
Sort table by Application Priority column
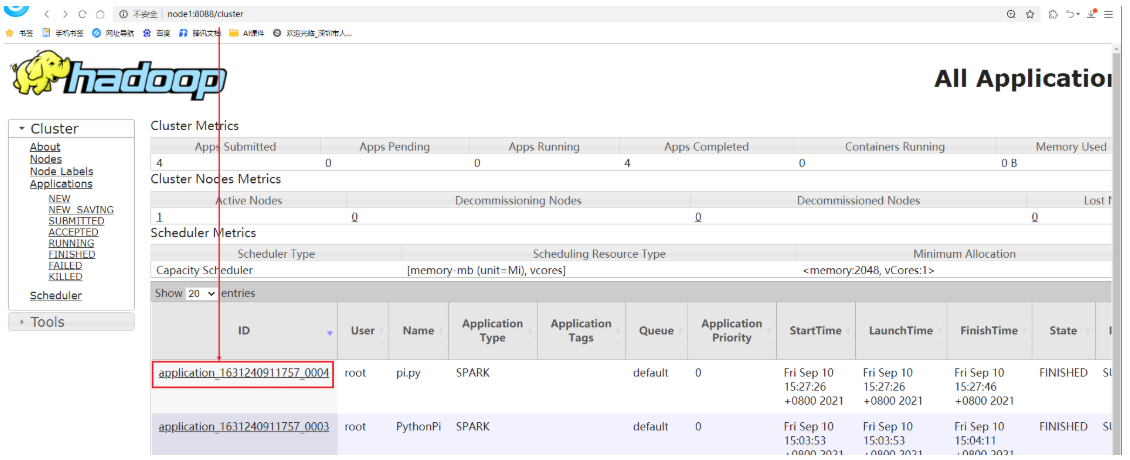coord(731,330)
